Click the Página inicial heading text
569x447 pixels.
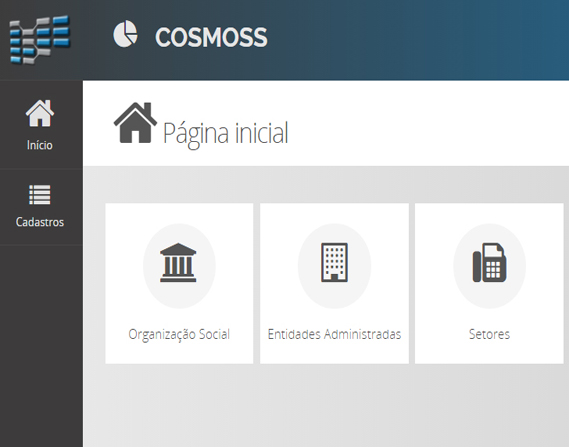pyautogui.click(x=226, y=134)
